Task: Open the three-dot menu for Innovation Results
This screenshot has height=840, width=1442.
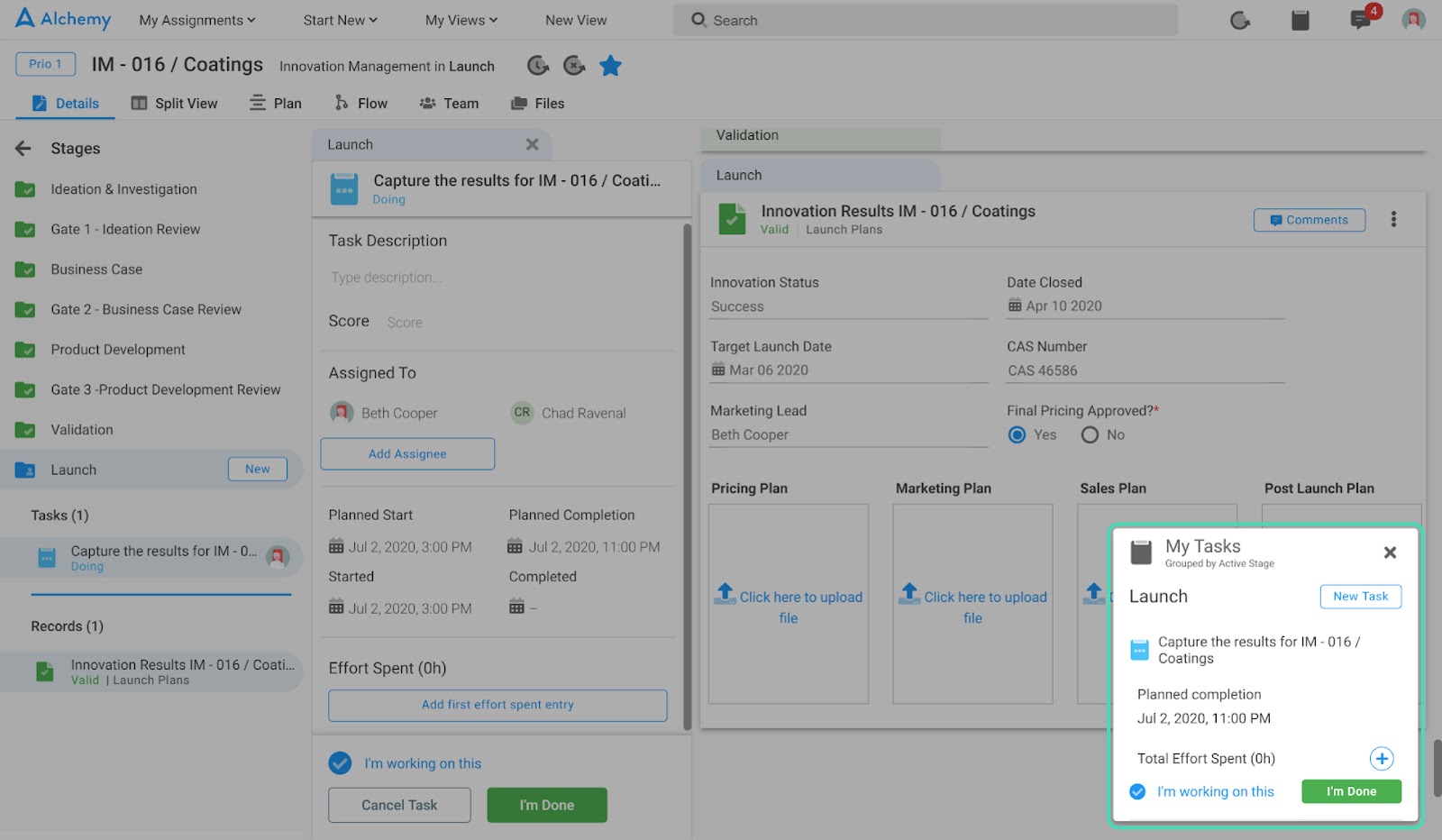Action: (x=1393, y=219)
